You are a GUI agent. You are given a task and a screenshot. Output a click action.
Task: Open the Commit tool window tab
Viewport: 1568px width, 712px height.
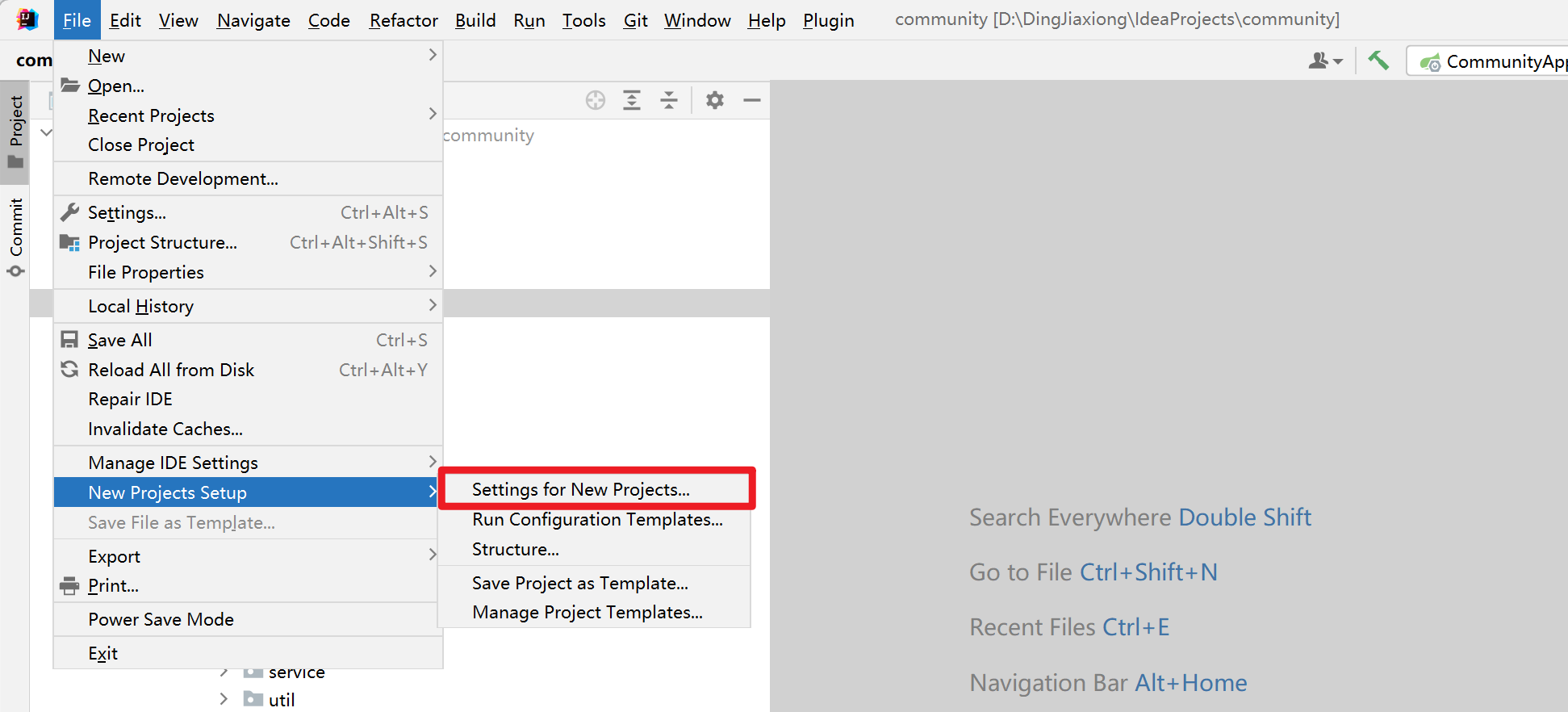coord(15,237)
